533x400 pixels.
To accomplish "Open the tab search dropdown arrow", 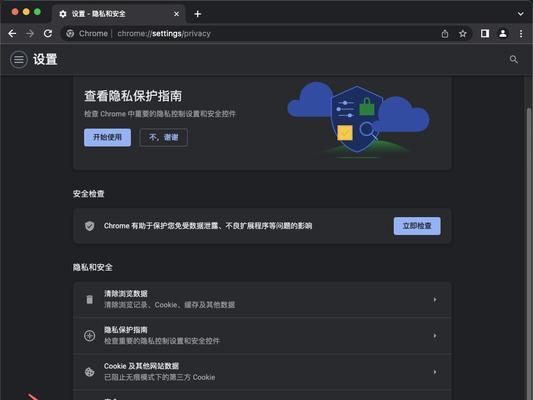I will [520, 14].
